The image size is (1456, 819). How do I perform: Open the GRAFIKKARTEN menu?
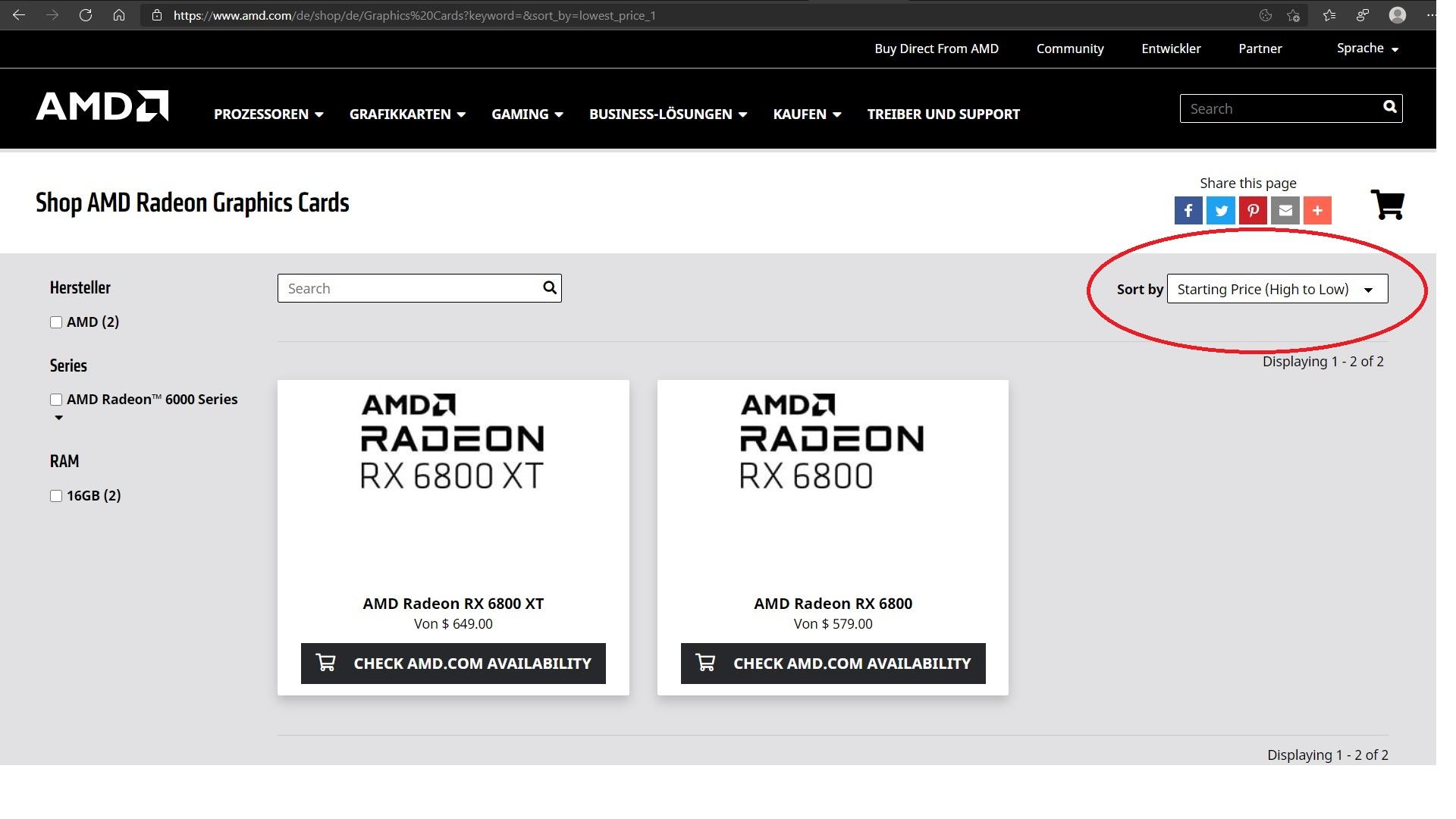tap(407, 115)
